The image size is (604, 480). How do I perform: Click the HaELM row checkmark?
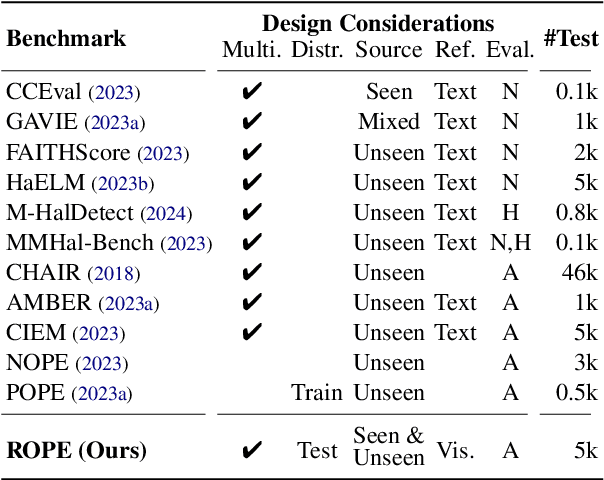[252, 183]
